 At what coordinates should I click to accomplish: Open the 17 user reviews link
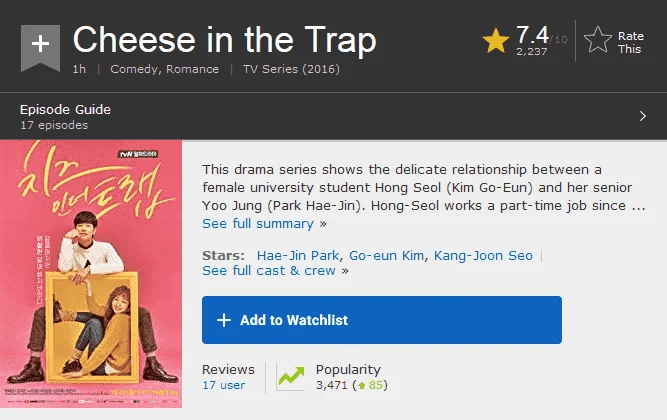pyautogui.click(x=223, y=385)
